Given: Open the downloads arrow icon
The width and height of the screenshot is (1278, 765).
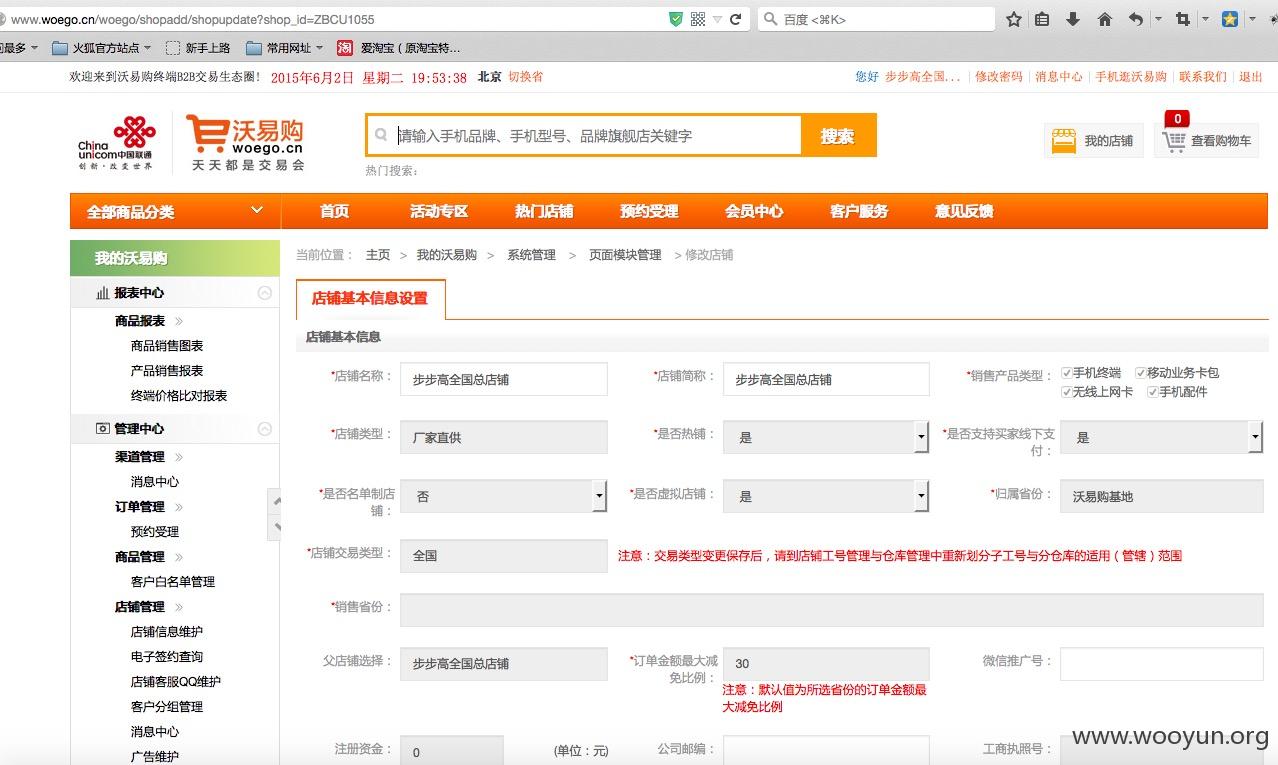Looking at the screenshot, I should pyautogui.click(x=1073, y=19).
